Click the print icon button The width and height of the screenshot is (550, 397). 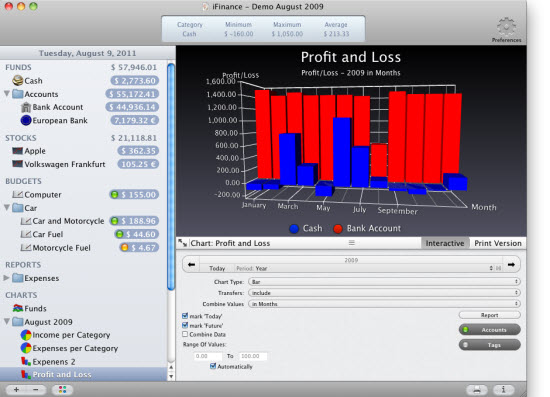tap(477, 390)
